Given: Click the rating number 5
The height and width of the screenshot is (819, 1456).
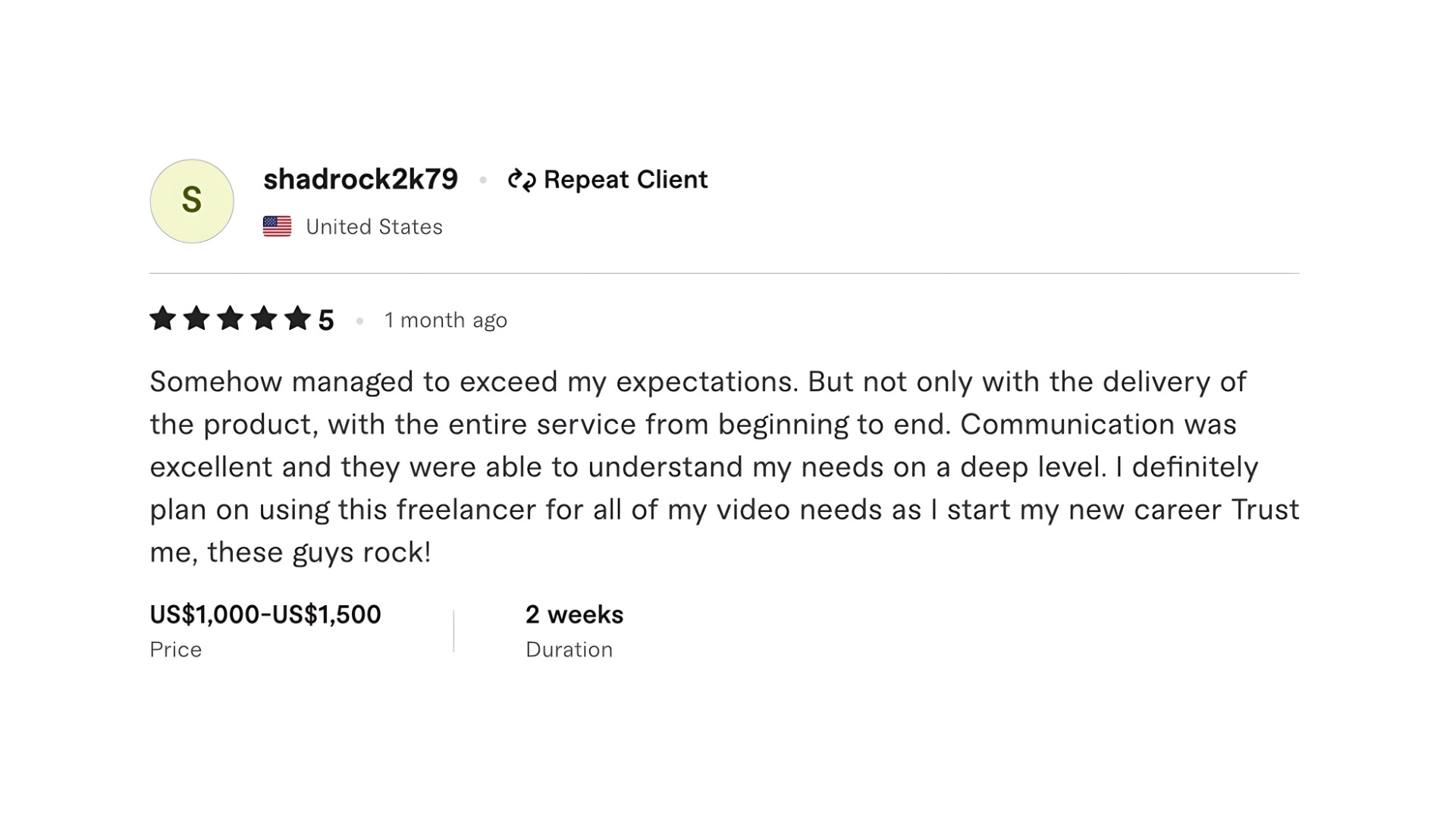Looking at the screenshot, I should click(x=326, y=320).
